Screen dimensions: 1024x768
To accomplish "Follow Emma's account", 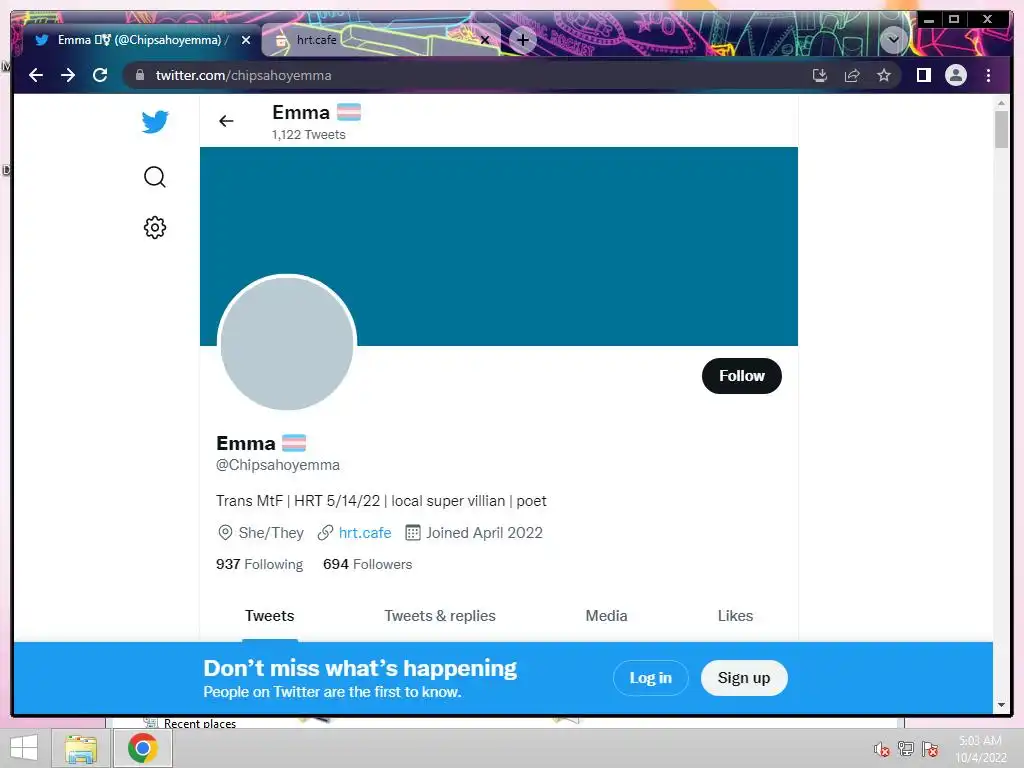I will (742, 376).
